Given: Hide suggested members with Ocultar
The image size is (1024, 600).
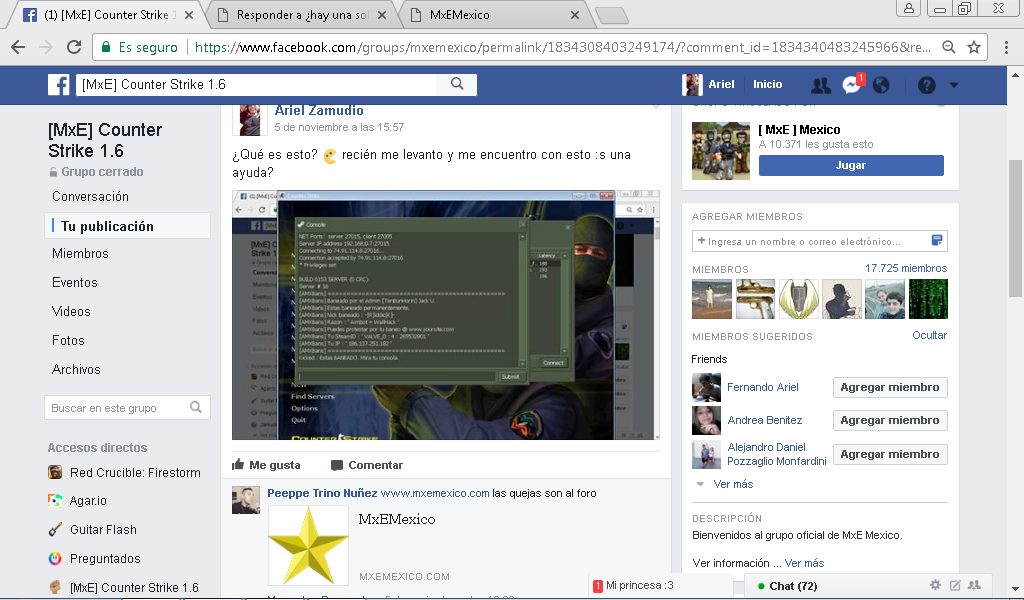Looking at the screenshot, I should coord(929,335).
